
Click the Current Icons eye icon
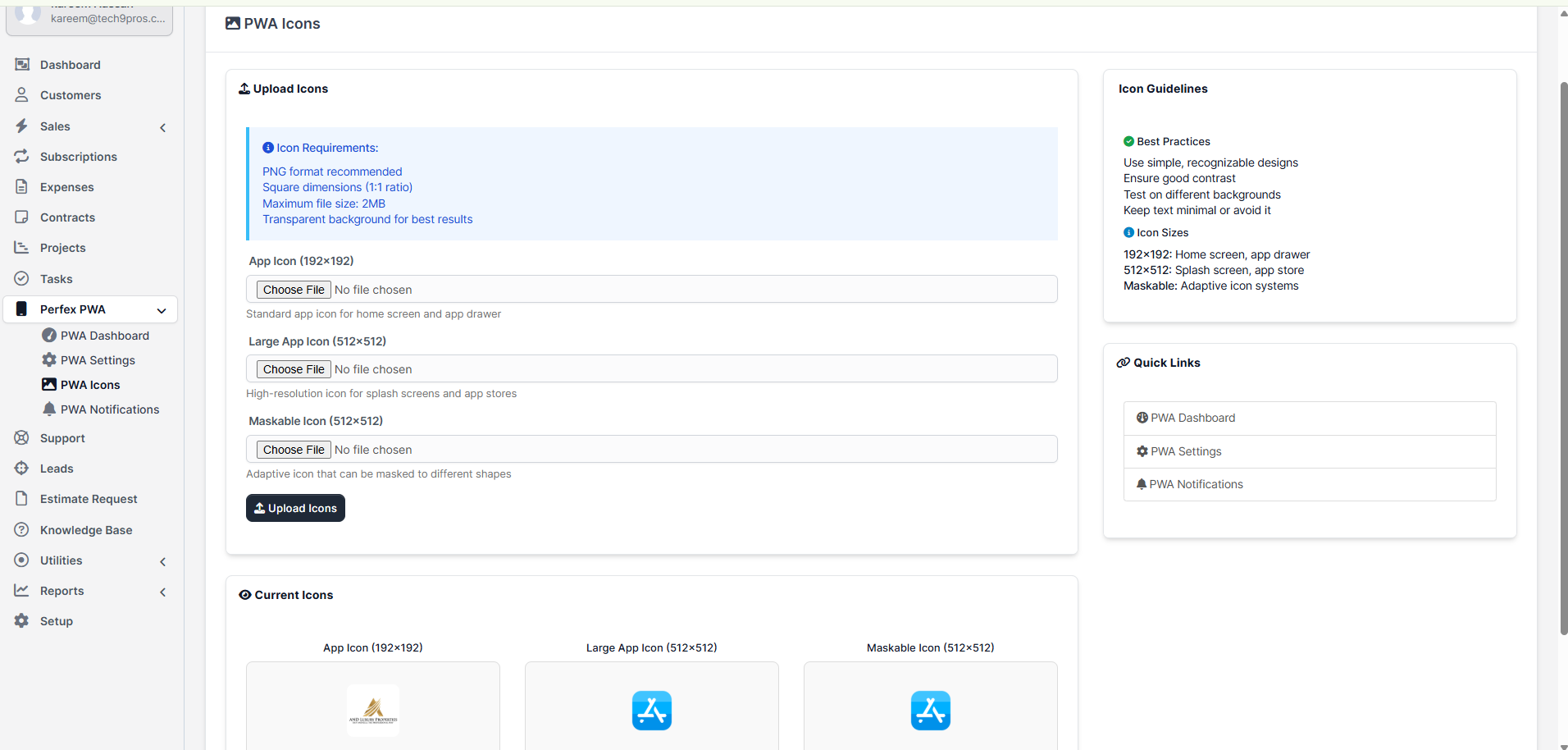(x=245, y=595)
